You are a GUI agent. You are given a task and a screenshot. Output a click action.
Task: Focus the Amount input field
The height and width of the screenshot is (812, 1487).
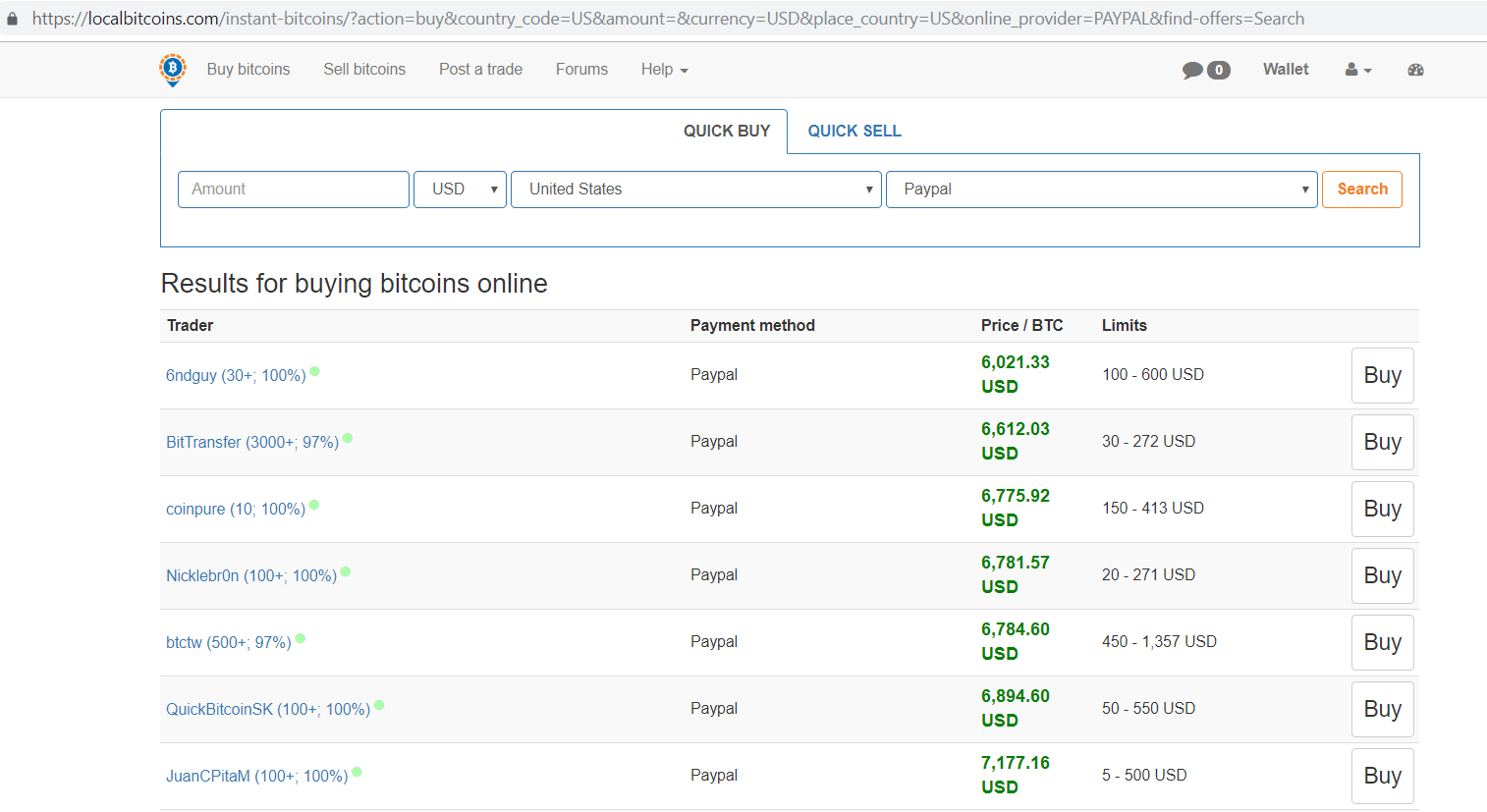coord(294,189)
